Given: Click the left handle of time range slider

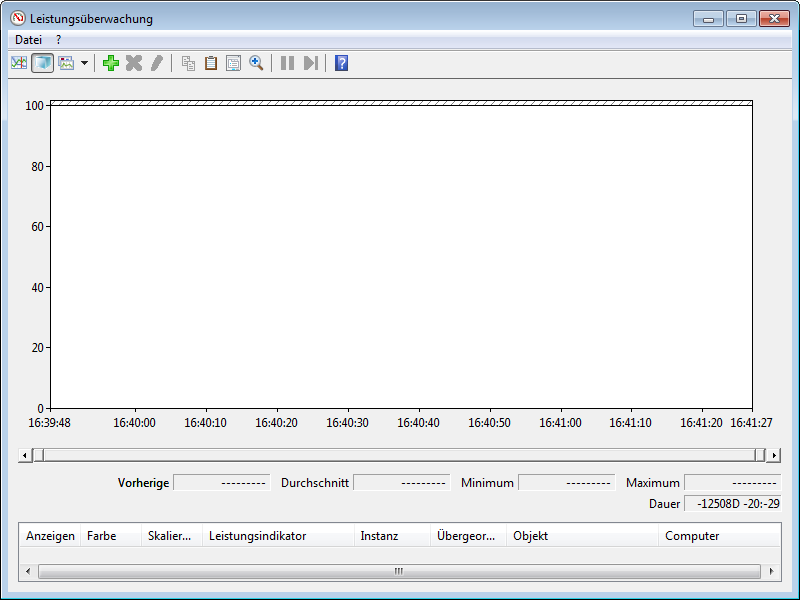Looking at the screenshot, I should point(39,455).
